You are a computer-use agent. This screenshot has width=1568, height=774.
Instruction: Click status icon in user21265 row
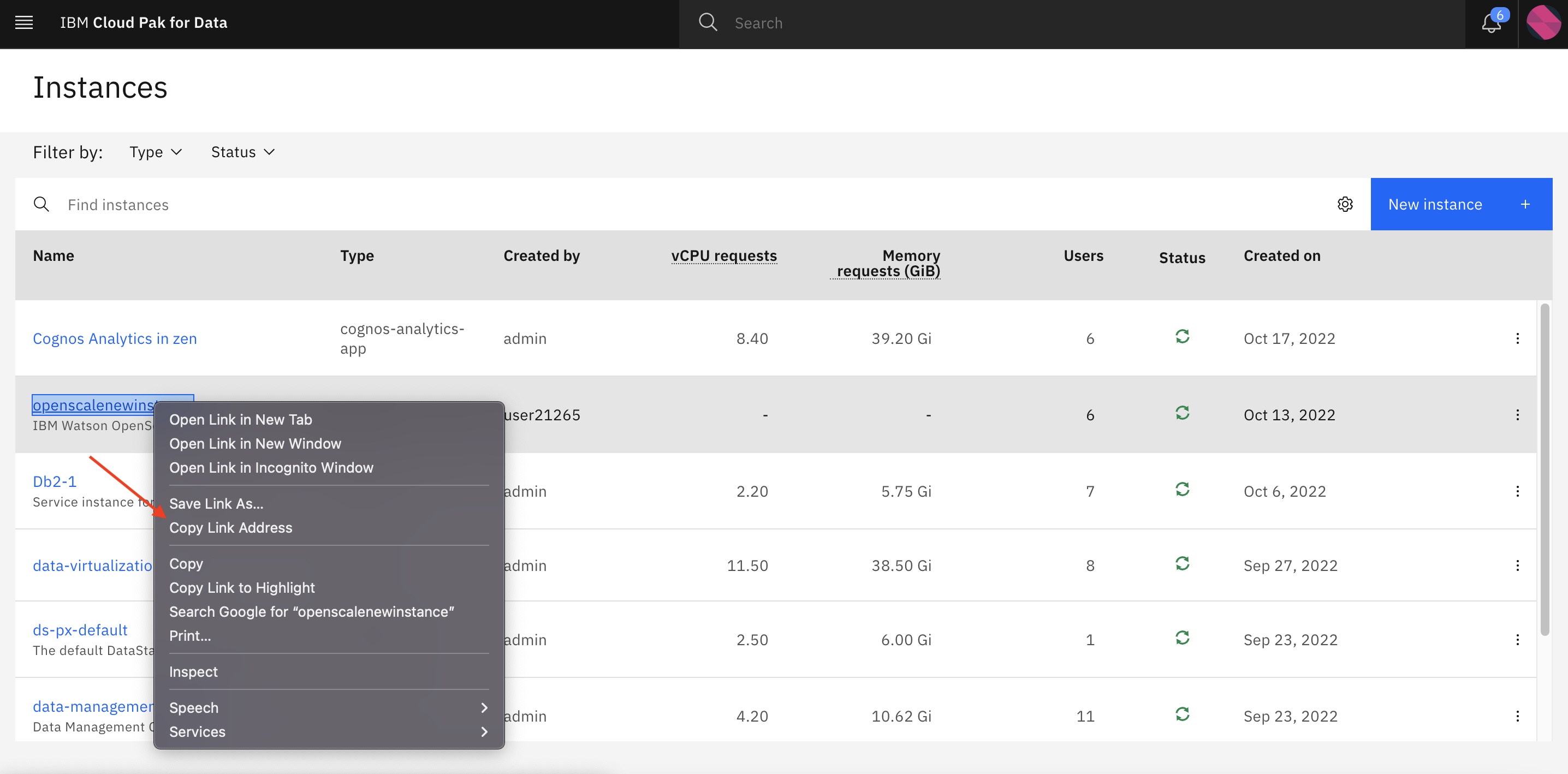(1181, 413)
